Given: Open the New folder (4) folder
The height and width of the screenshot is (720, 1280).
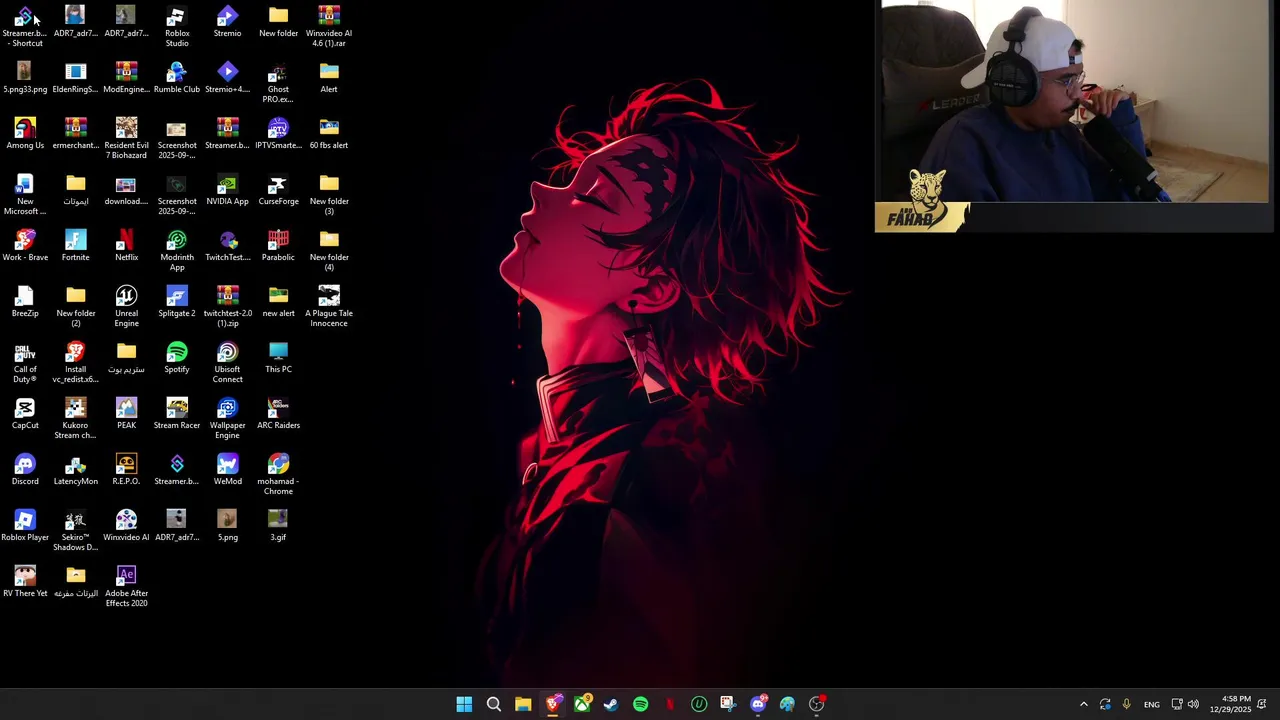Looking at the screenshot, I should 329,250.
